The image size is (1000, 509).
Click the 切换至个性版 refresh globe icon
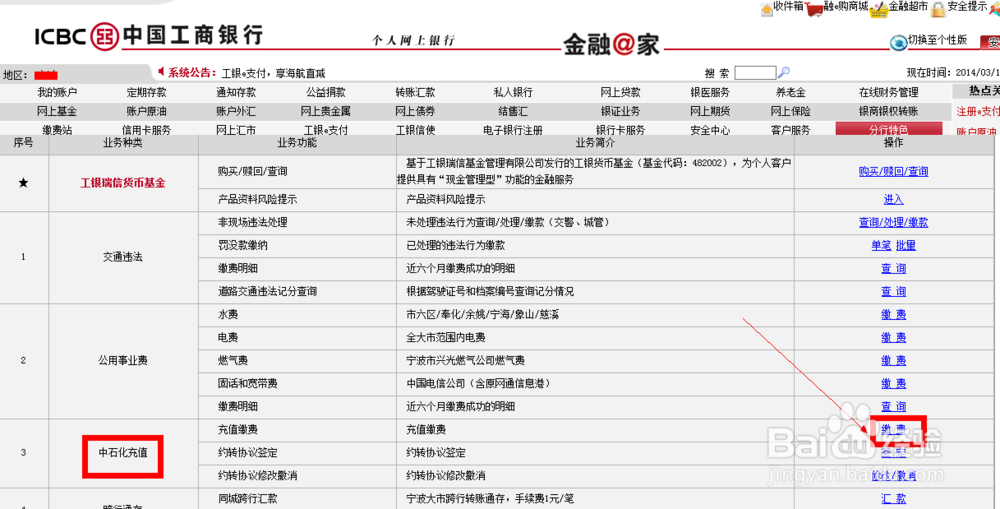(x=899, y=42)
